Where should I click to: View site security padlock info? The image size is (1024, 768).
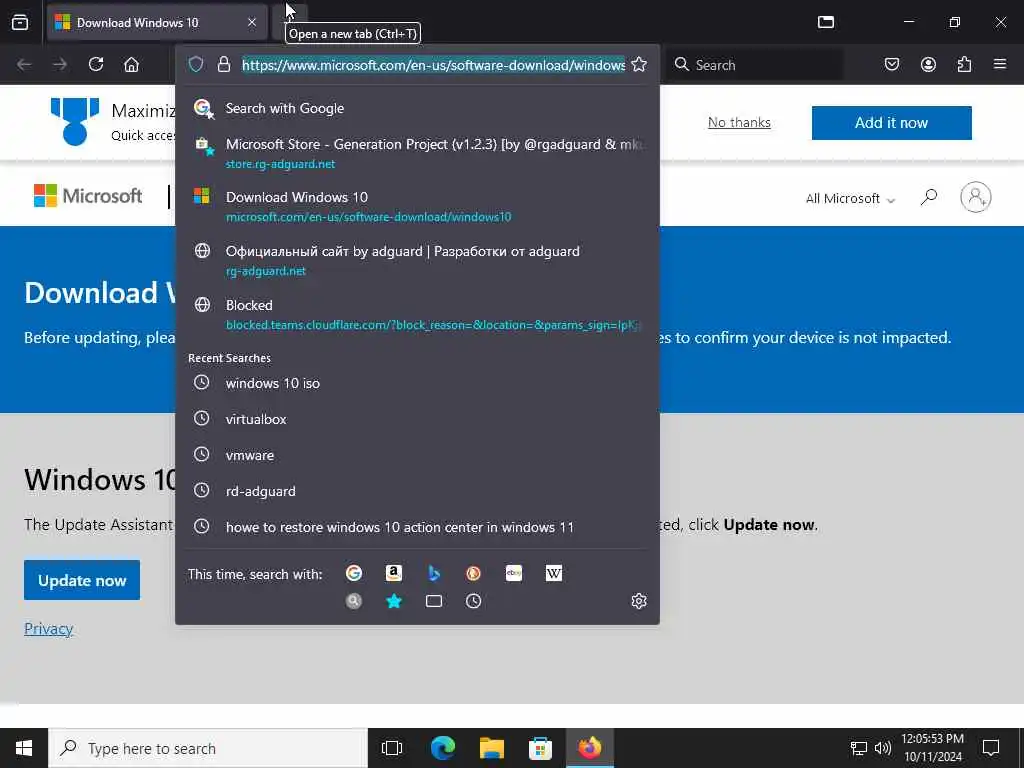(x=224, y=65)
